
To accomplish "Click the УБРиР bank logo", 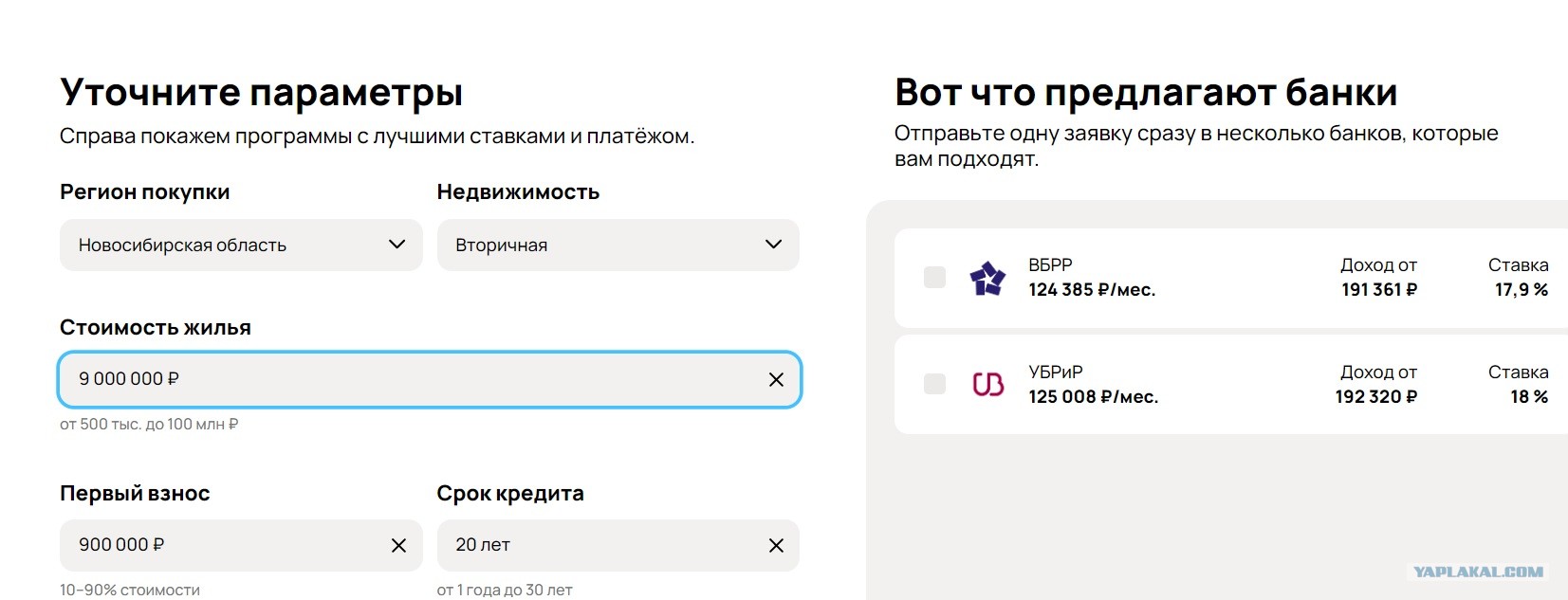I will tap(987, 384).
